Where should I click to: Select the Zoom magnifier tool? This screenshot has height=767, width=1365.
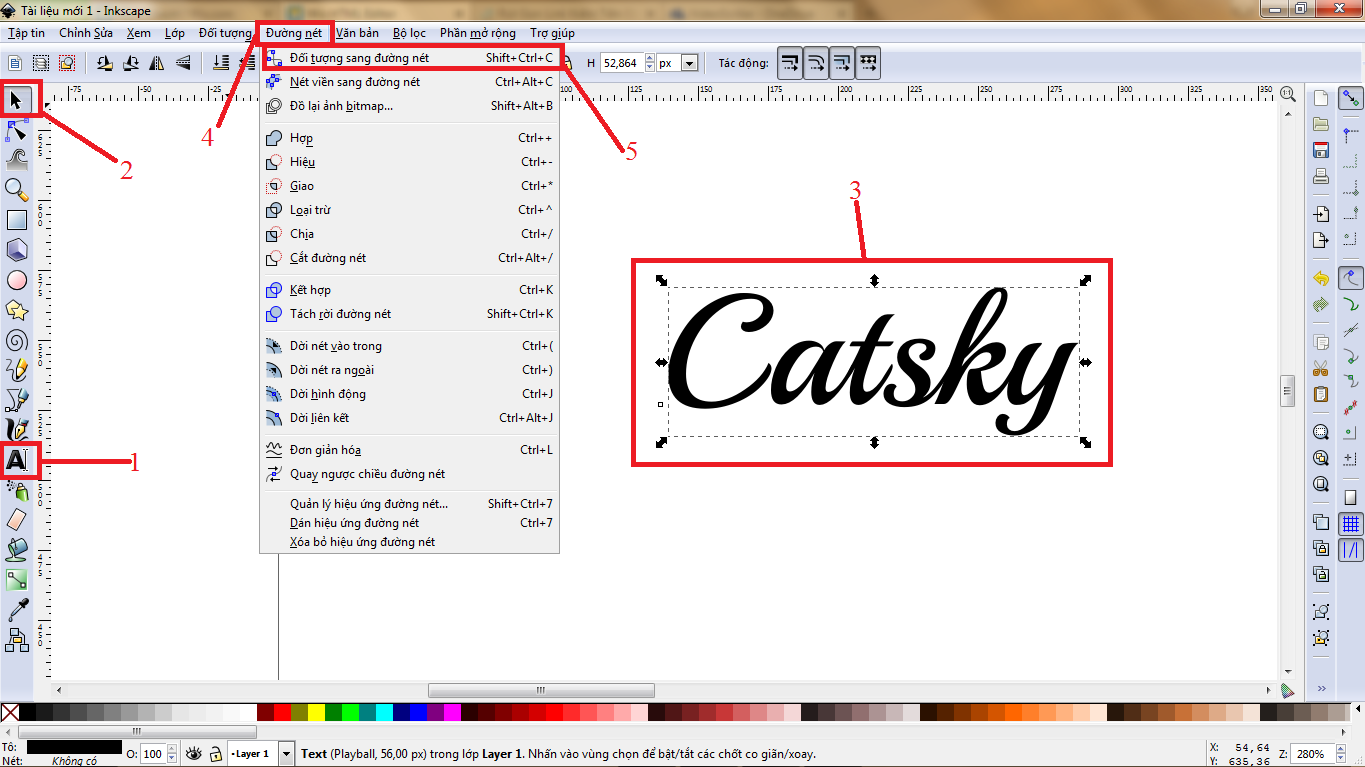tap(17, 188)
